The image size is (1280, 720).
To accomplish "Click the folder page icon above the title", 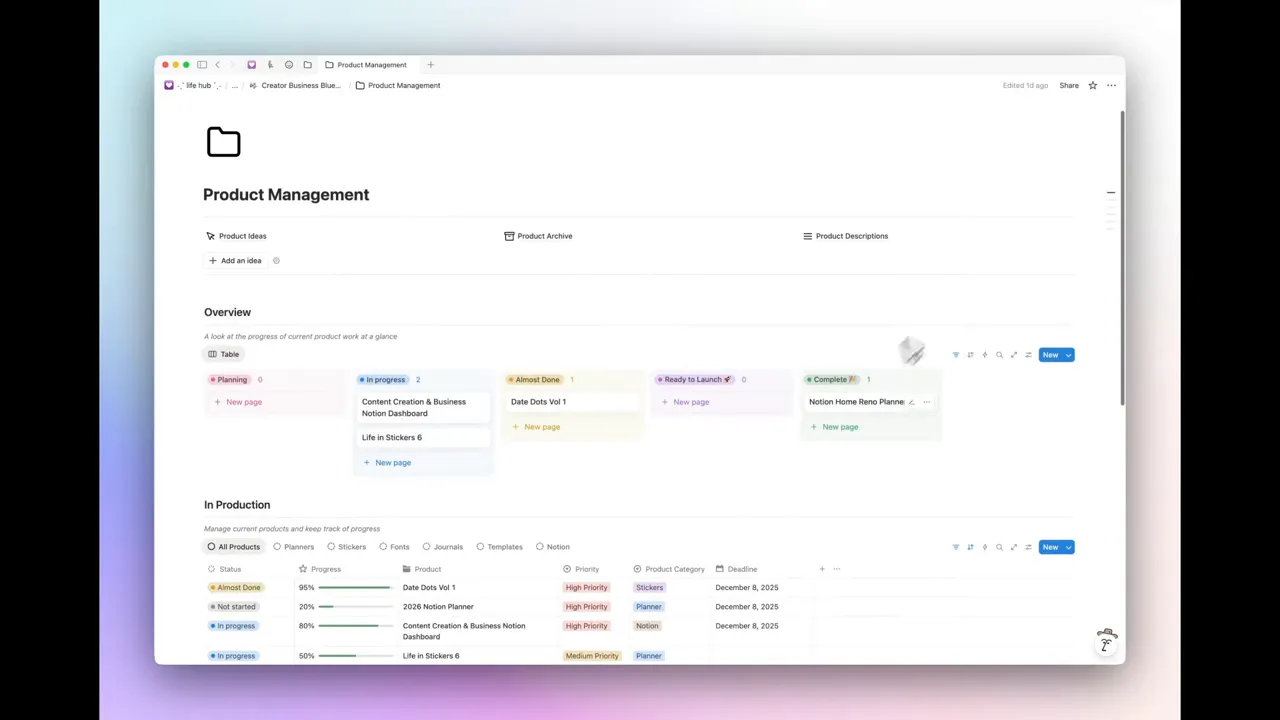I will click(223, 142).
